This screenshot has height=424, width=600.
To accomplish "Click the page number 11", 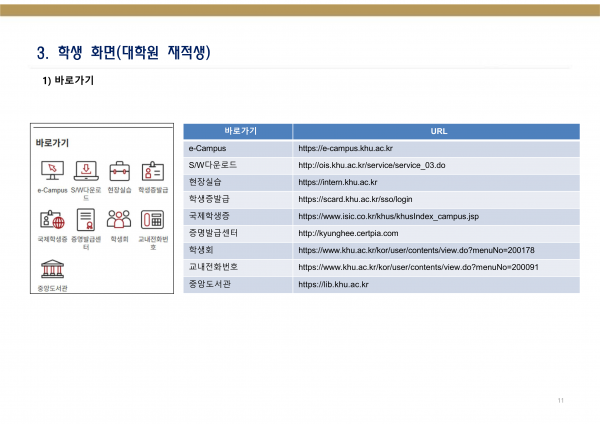I will [x=561, y=400].
